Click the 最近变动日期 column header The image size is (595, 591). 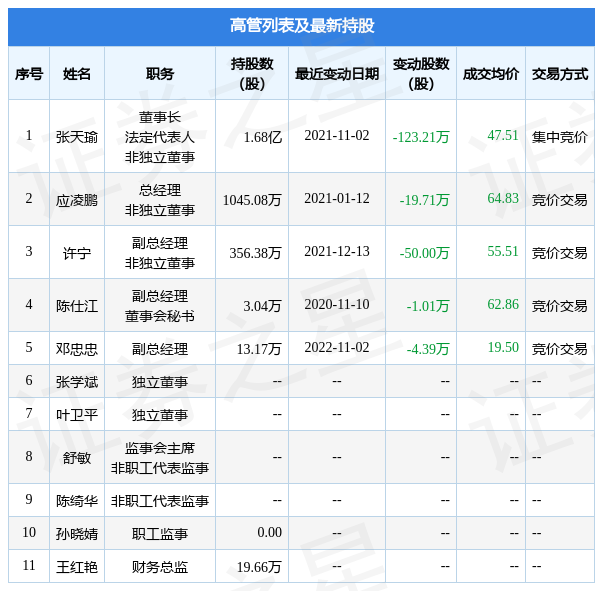(x=337, y=73)
